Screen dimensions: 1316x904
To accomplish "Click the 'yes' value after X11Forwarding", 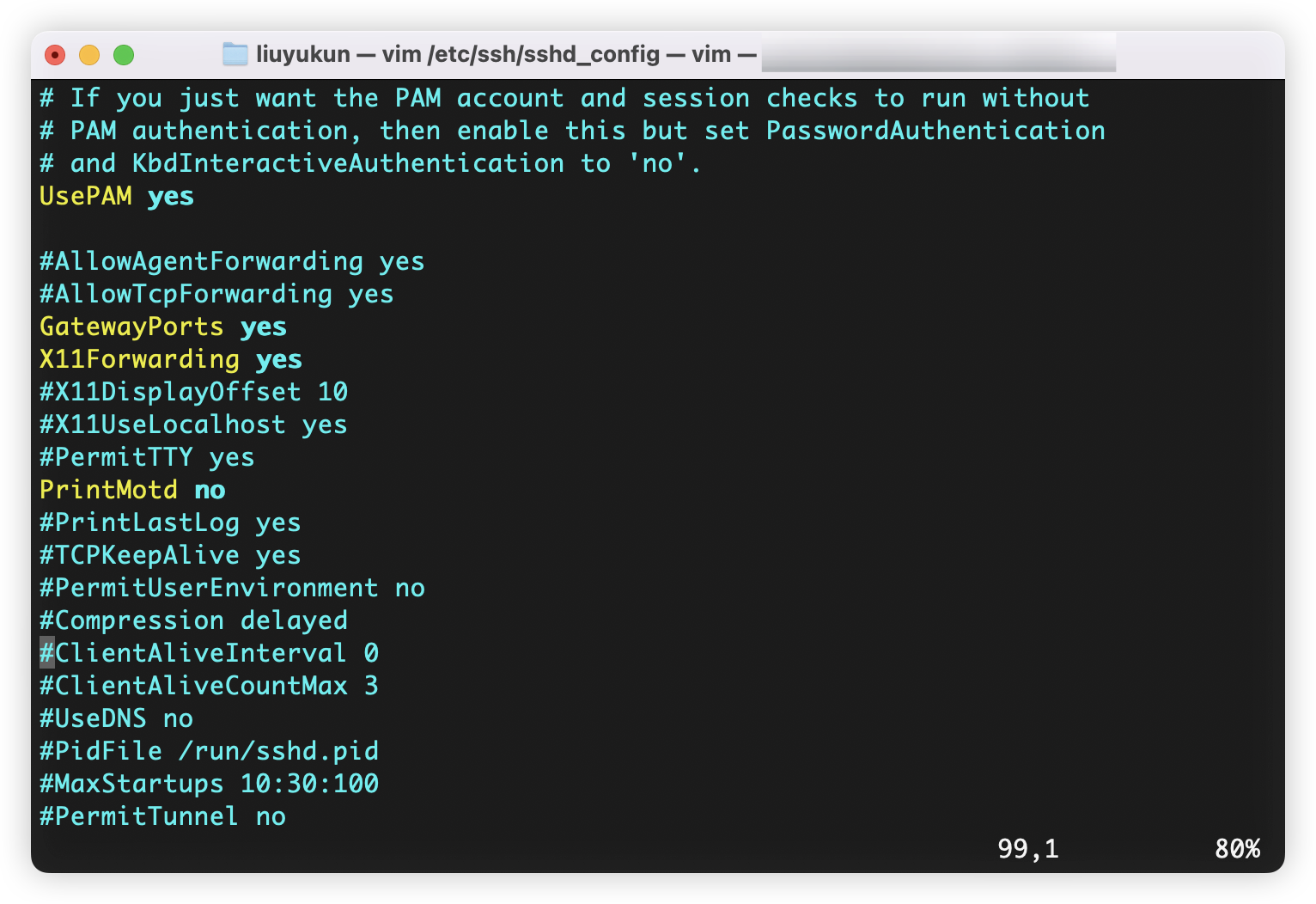I will (x=279, y=360).
